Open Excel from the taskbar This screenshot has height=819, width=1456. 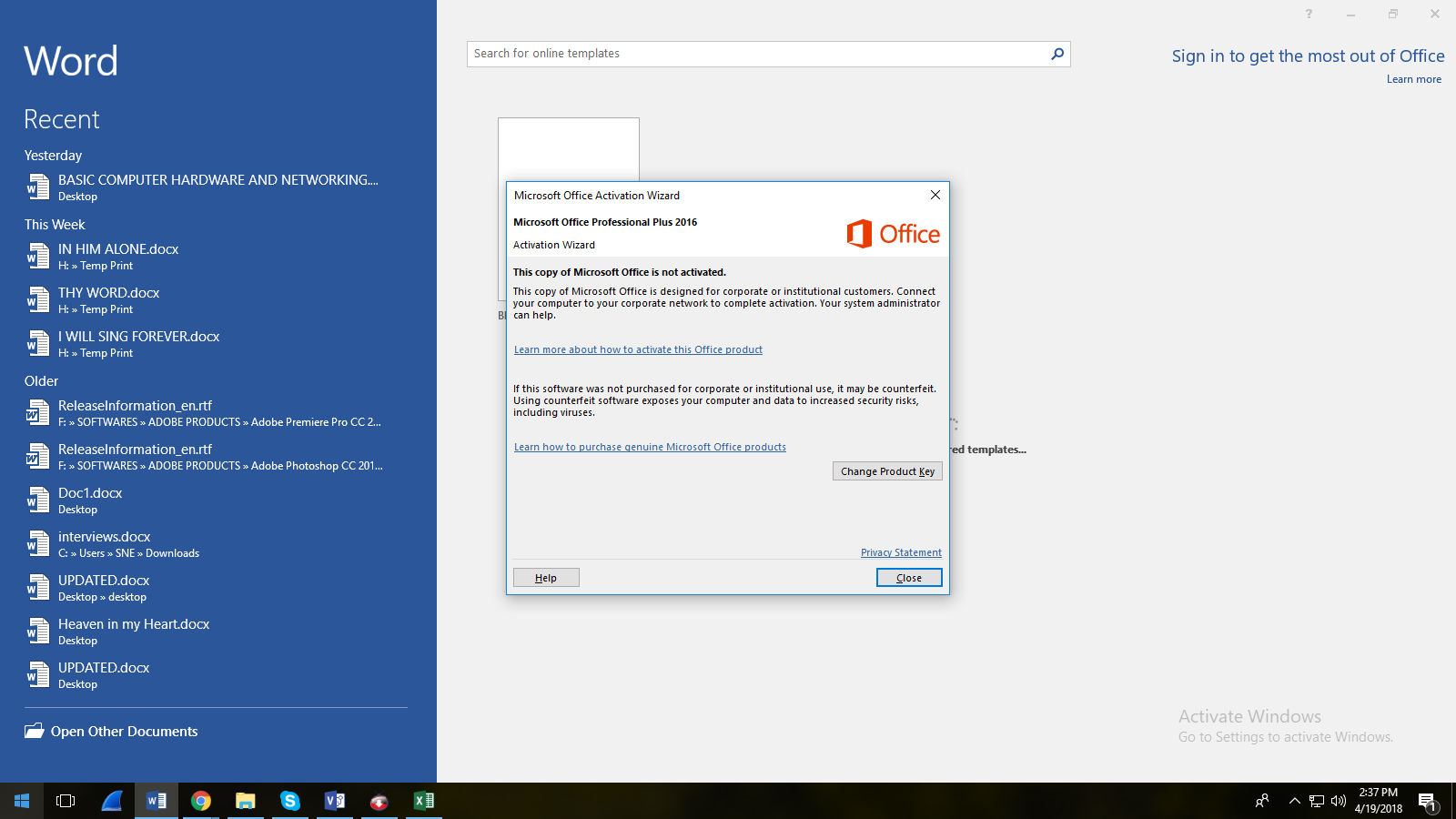pyautogui.click(x=424, y=801)
